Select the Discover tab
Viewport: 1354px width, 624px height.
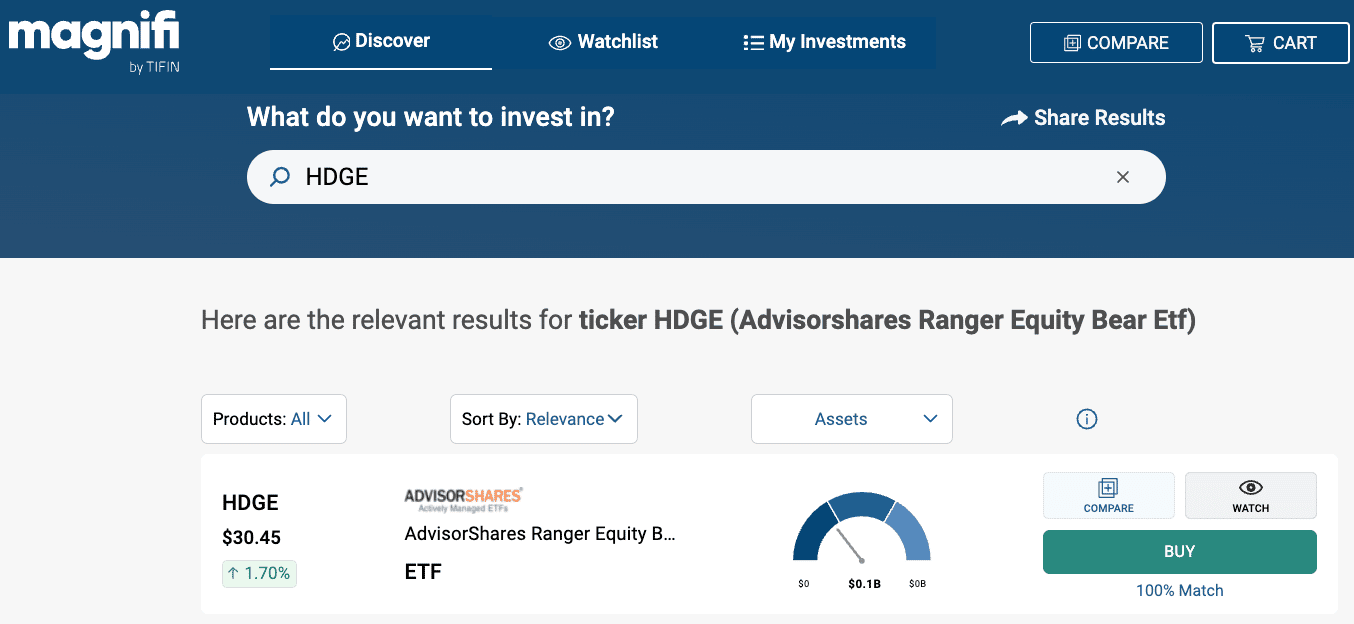381,42
